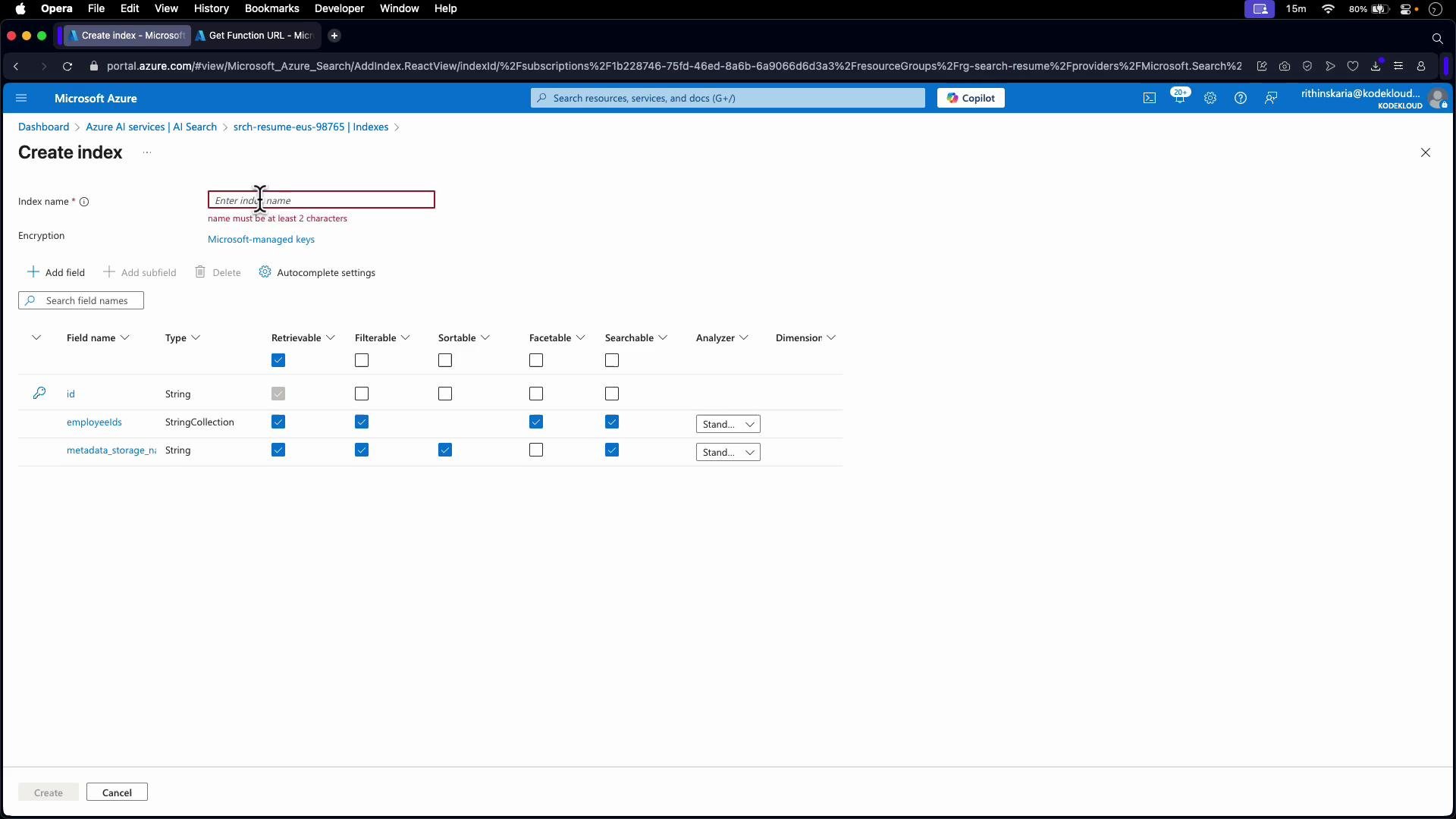
Task: Click the Azure search resources bar
Action: coord(728,98)
